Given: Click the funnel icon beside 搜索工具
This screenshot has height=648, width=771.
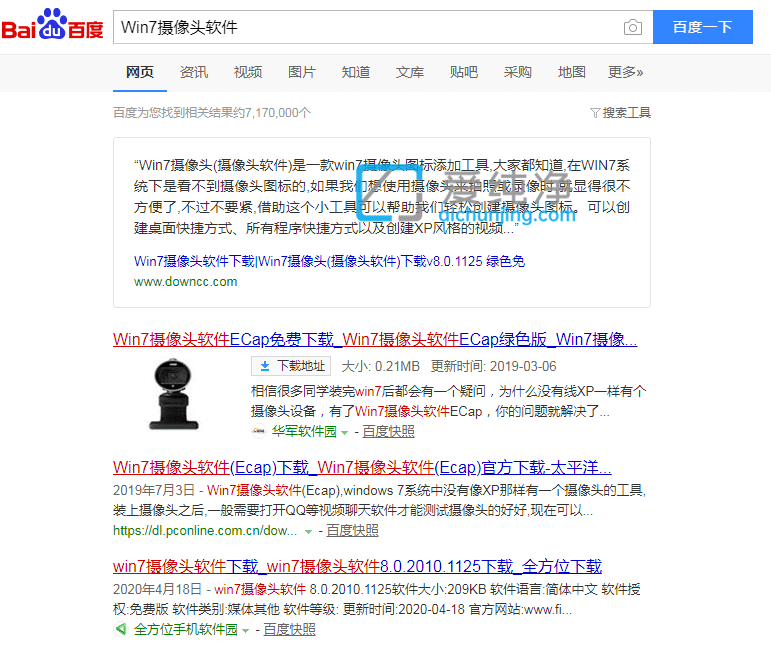Looking at the screenshot, I should (595, 113).
